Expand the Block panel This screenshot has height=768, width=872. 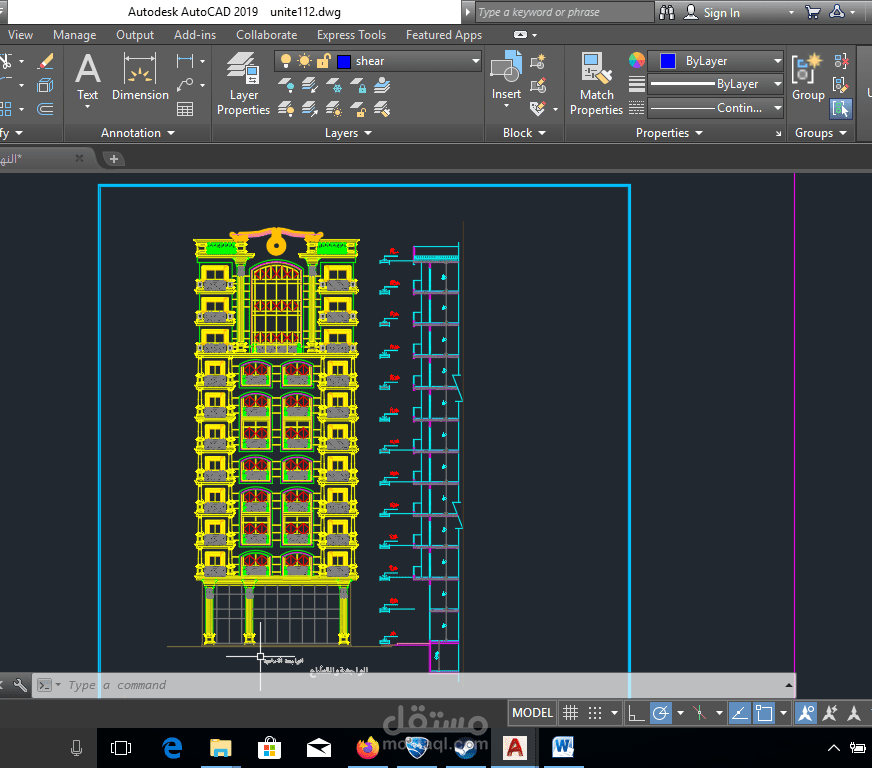coord(524,133)
